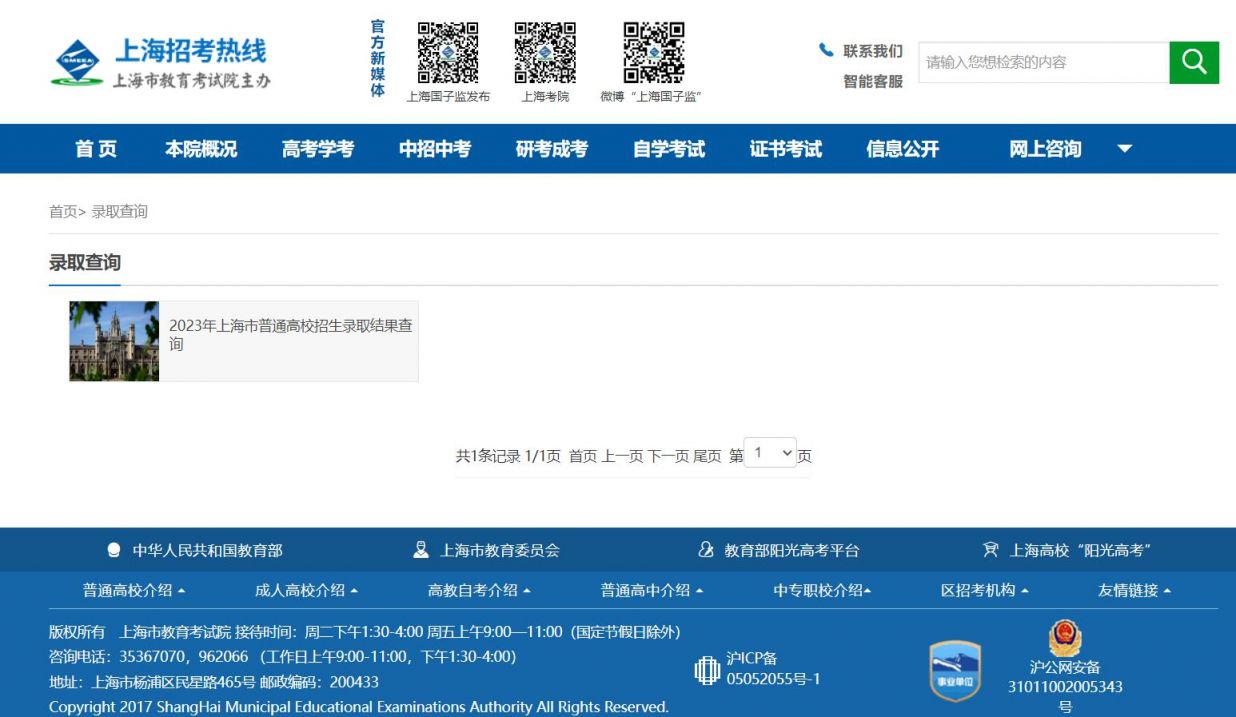Viewport: 1236px width, 717px height.
Task: Click the college building thumbnail image
Action: pyautogui.click(x=114, y=341)
